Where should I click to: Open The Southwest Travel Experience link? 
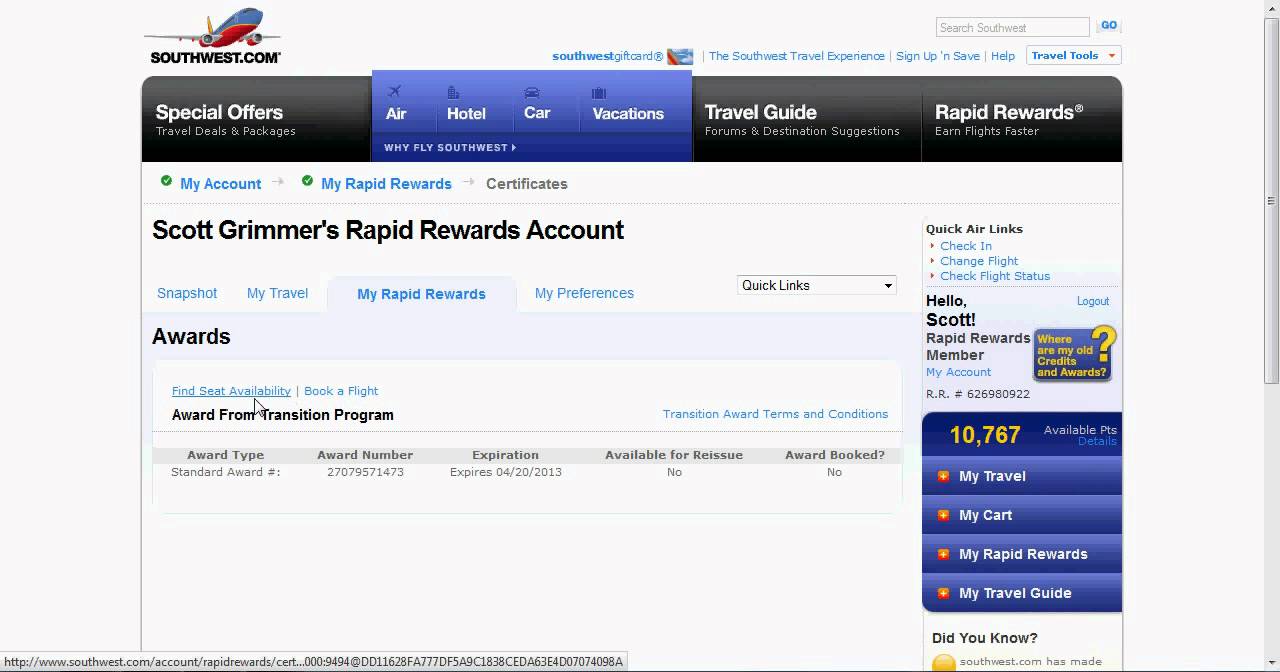coord(797,56)
